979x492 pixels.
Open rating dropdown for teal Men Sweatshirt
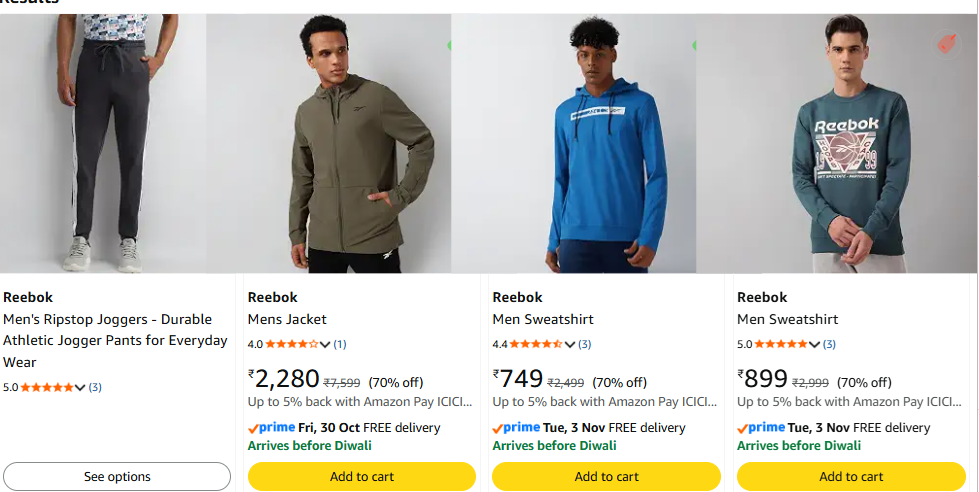click(814, 345)
